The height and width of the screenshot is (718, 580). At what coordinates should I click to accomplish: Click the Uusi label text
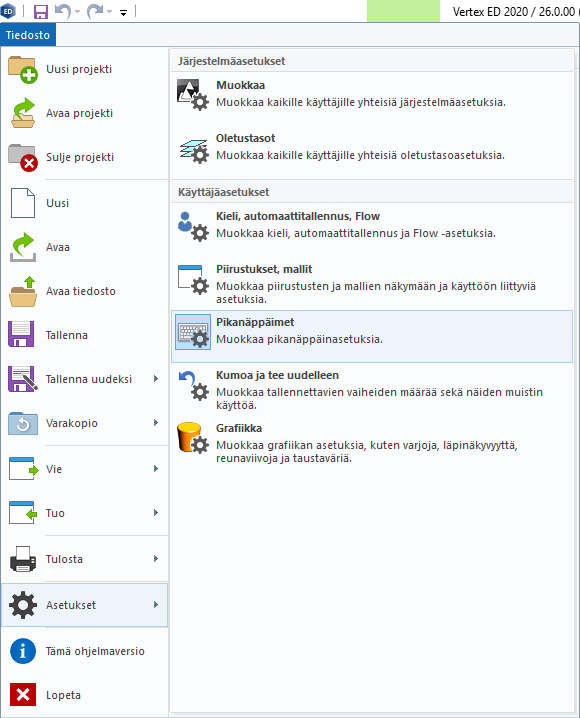point(57,203)
